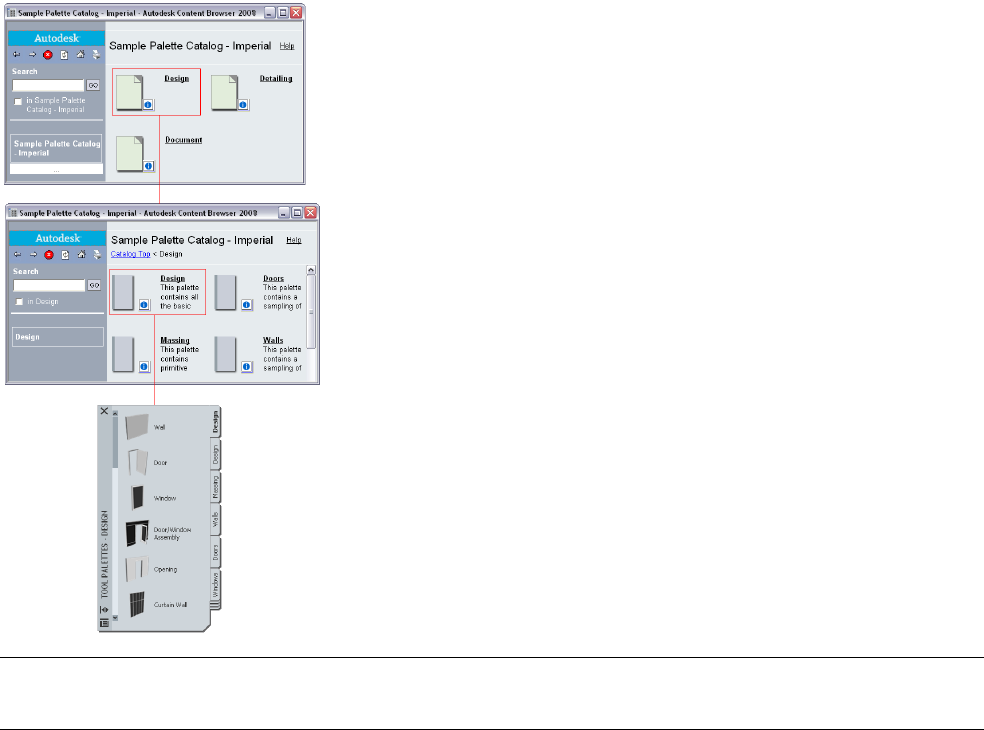Open Design palette link in lower window
This screenshot has height=730, width=984.
173,279
